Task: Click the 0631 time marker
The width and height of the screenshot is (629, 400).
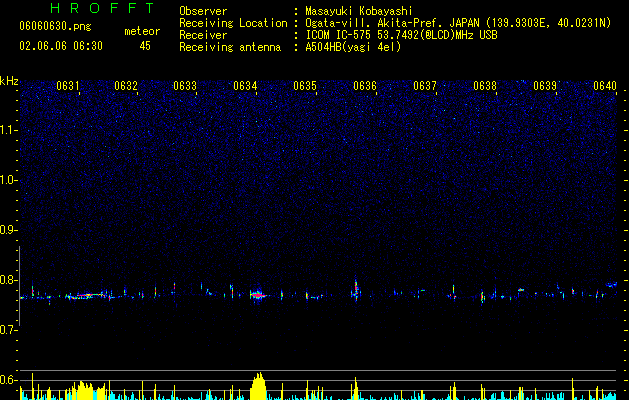Action: click(x=67, y=86)
